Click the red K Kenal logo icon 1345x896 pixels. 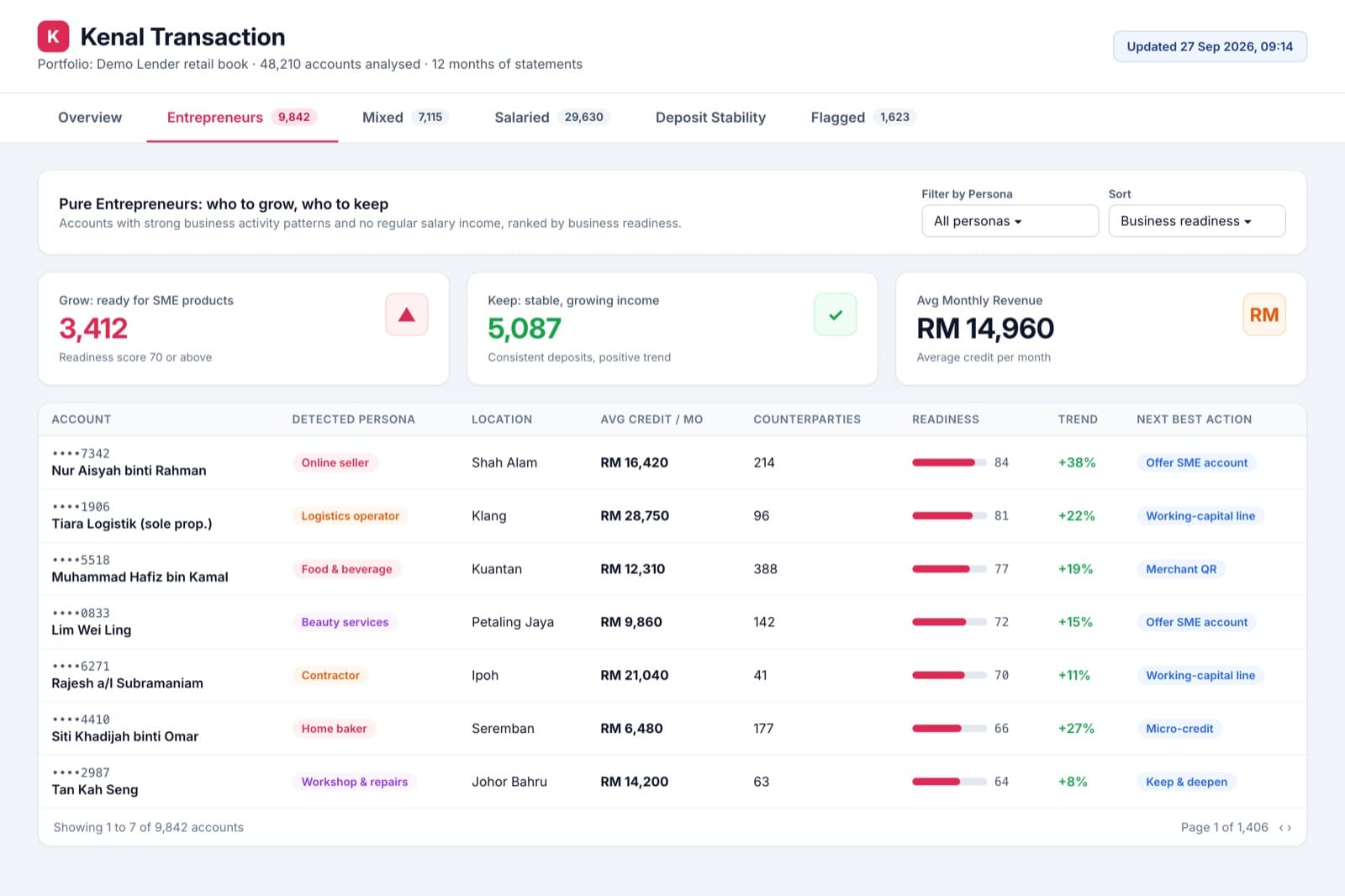point(53,36)
